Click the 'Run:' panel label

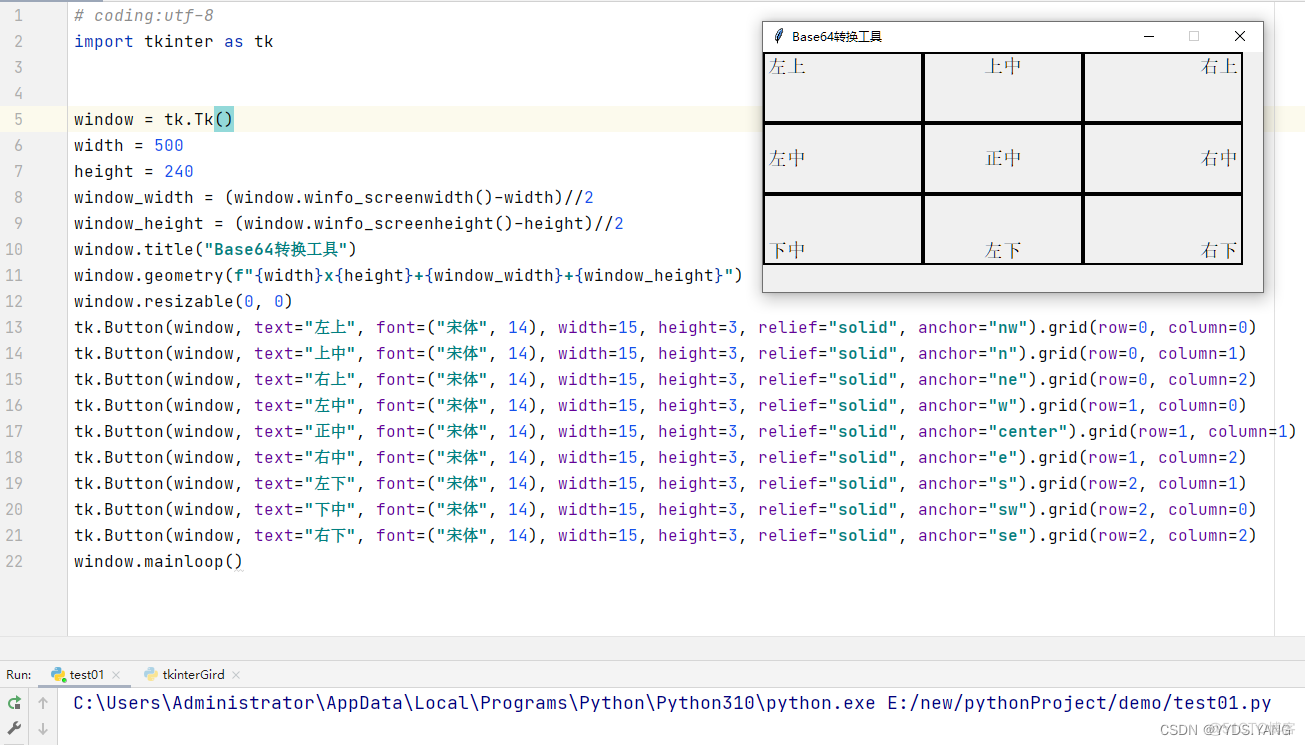(19, 675)
